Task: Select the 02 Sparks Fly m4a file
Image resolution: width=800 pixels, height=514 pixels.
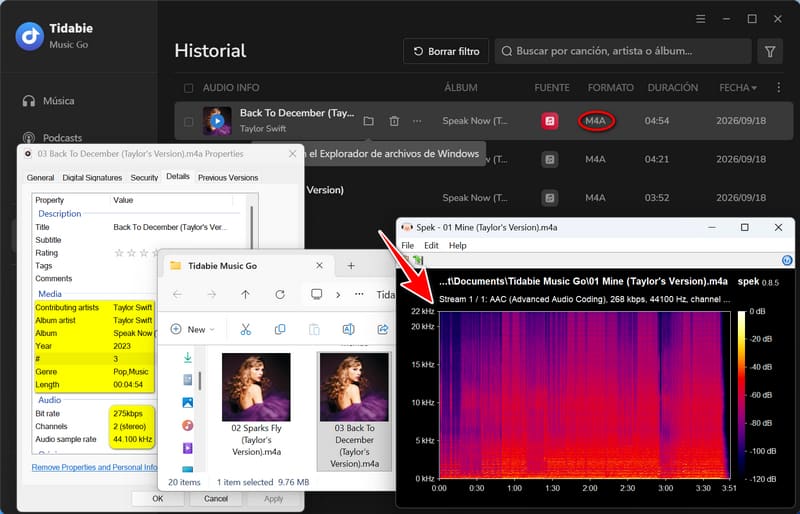Action: pos(256,404)
